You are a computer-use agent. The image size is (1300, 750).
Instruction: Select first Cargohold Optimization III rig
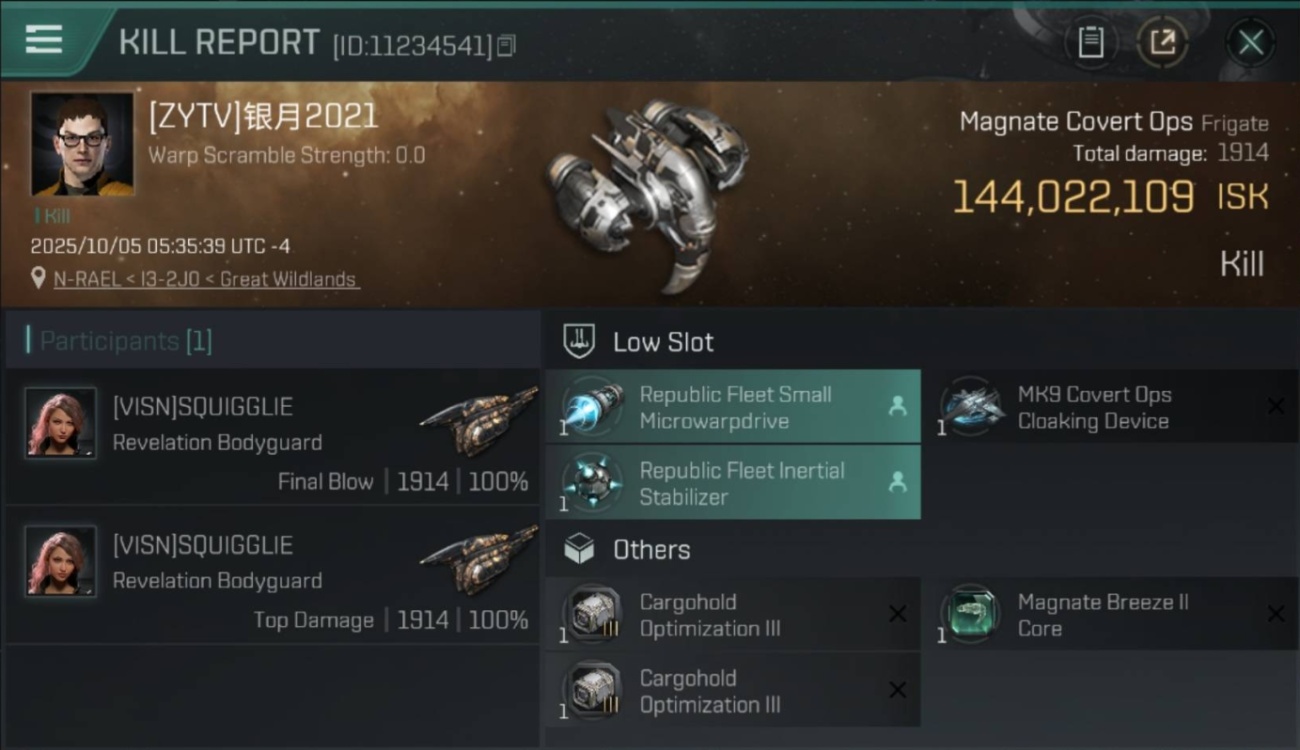[x=733, y=615]
